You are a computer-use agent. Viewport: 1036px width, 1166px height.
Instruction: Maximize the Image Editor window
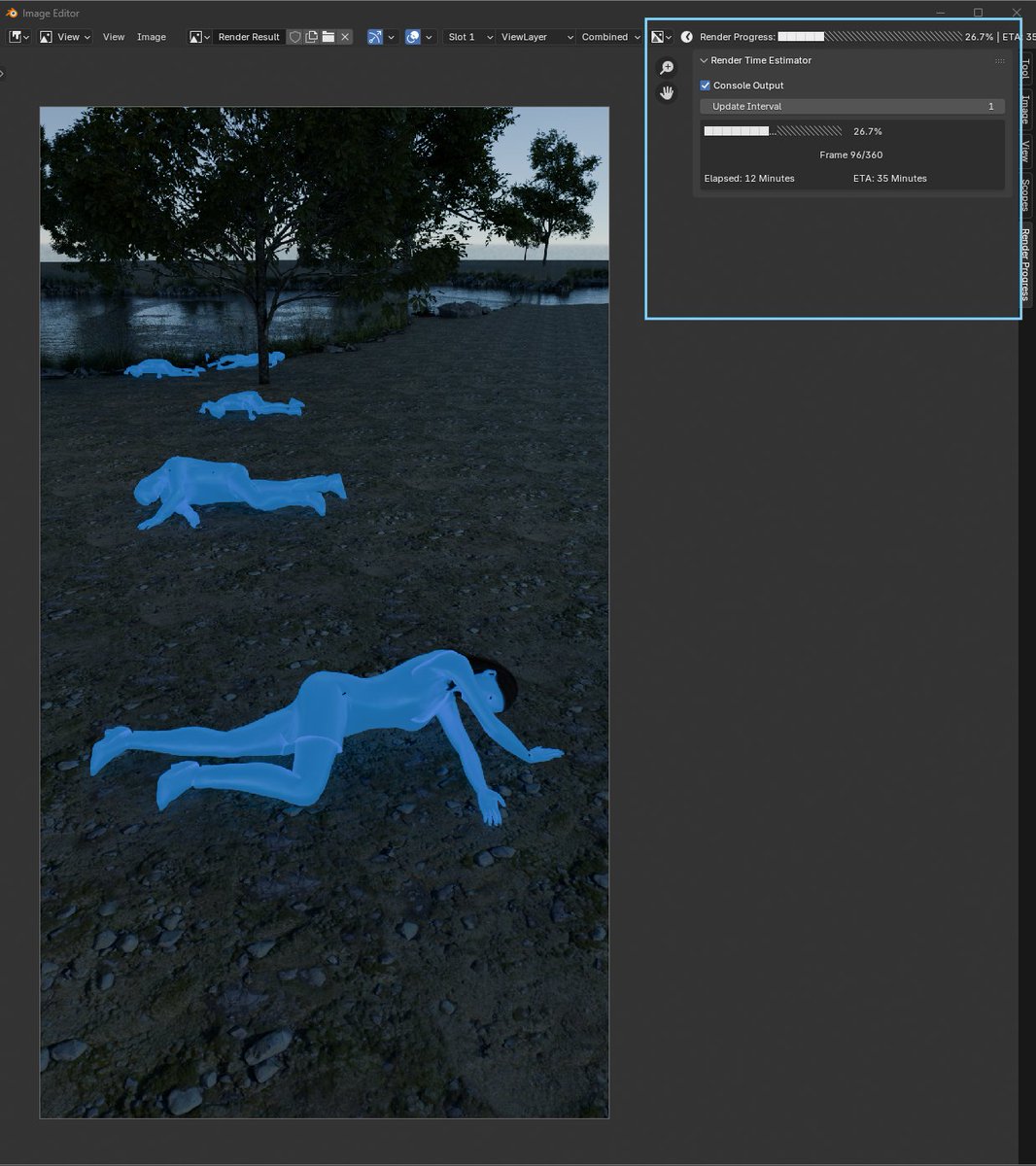coord(978,13)
